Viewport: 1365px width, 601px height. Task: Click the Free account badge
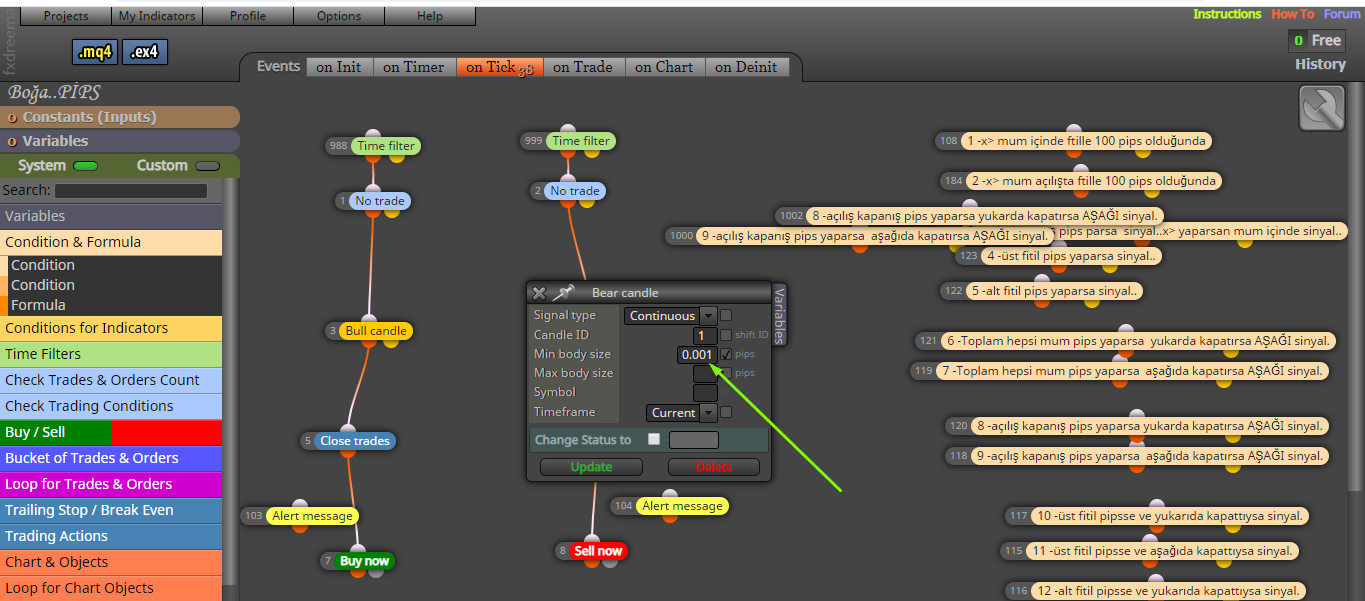(1316, 40)
